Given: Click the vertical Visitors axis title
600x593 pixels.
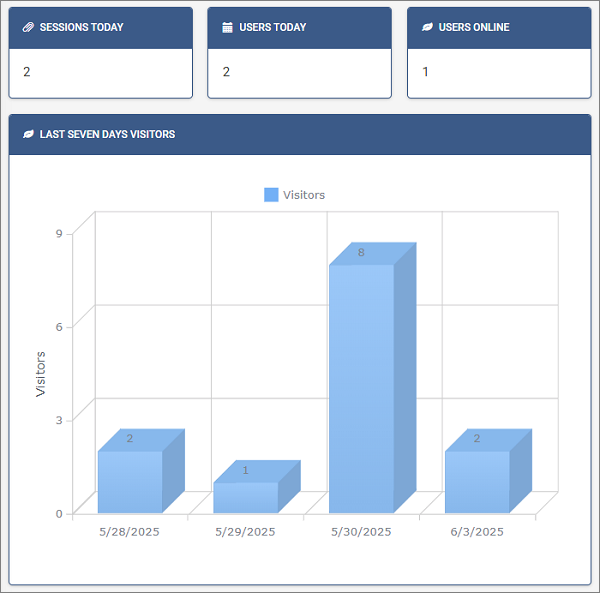Looking at the screenshot, I should (x=41, y=374).
